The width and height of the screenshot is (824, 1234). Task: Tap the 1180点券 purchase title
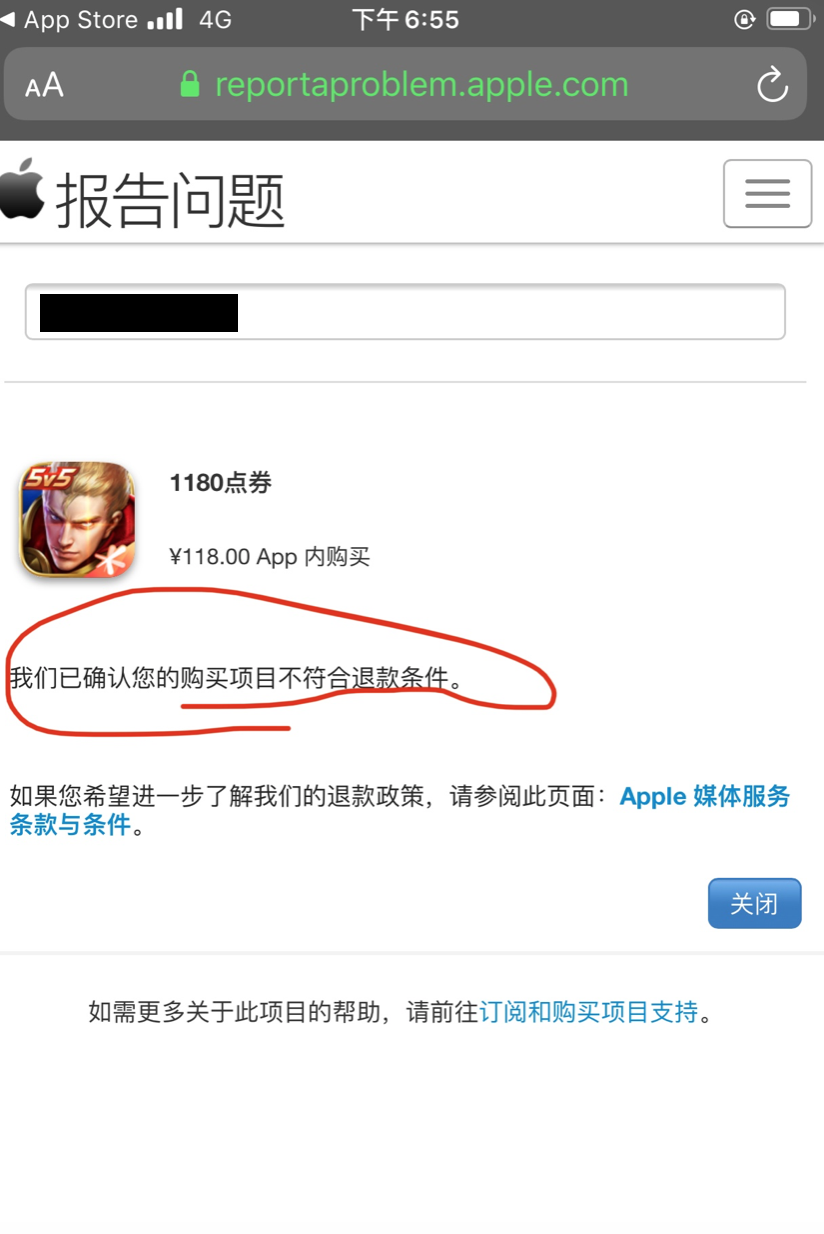(x=221, y=483)
